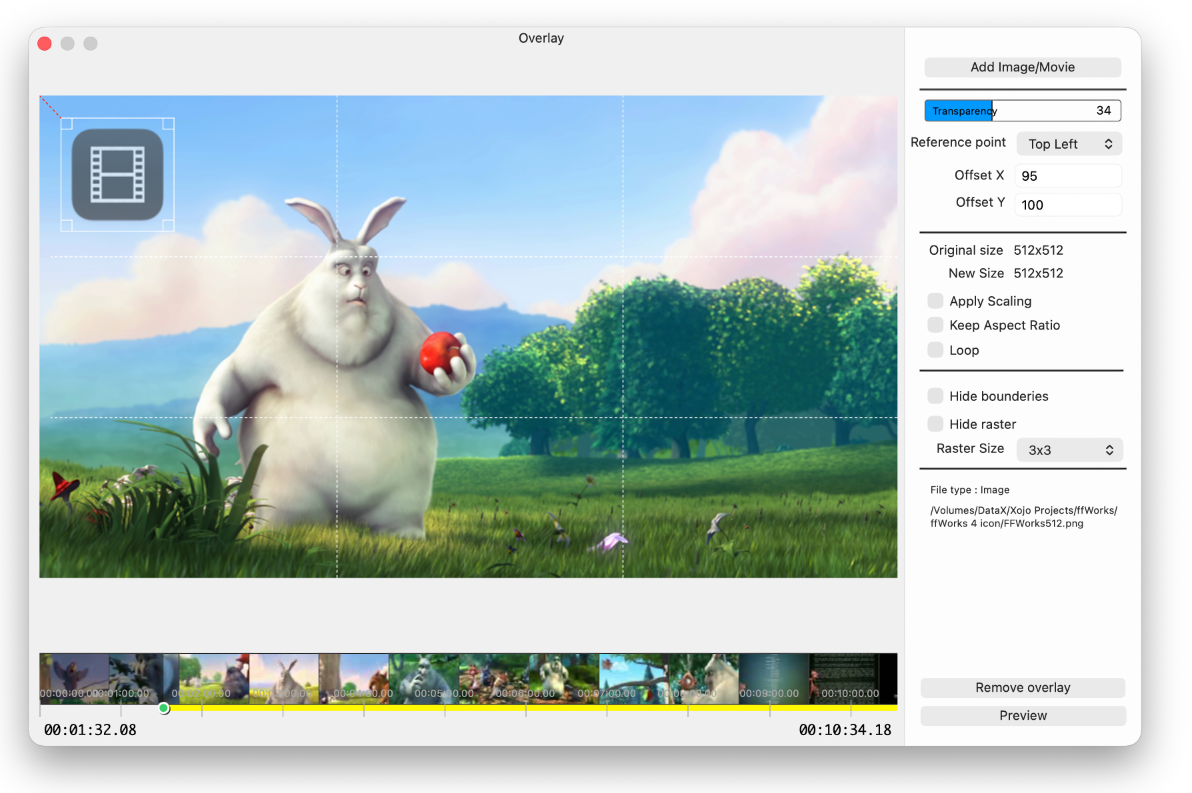Adjust the Transparency slider

pos(1022,111)
